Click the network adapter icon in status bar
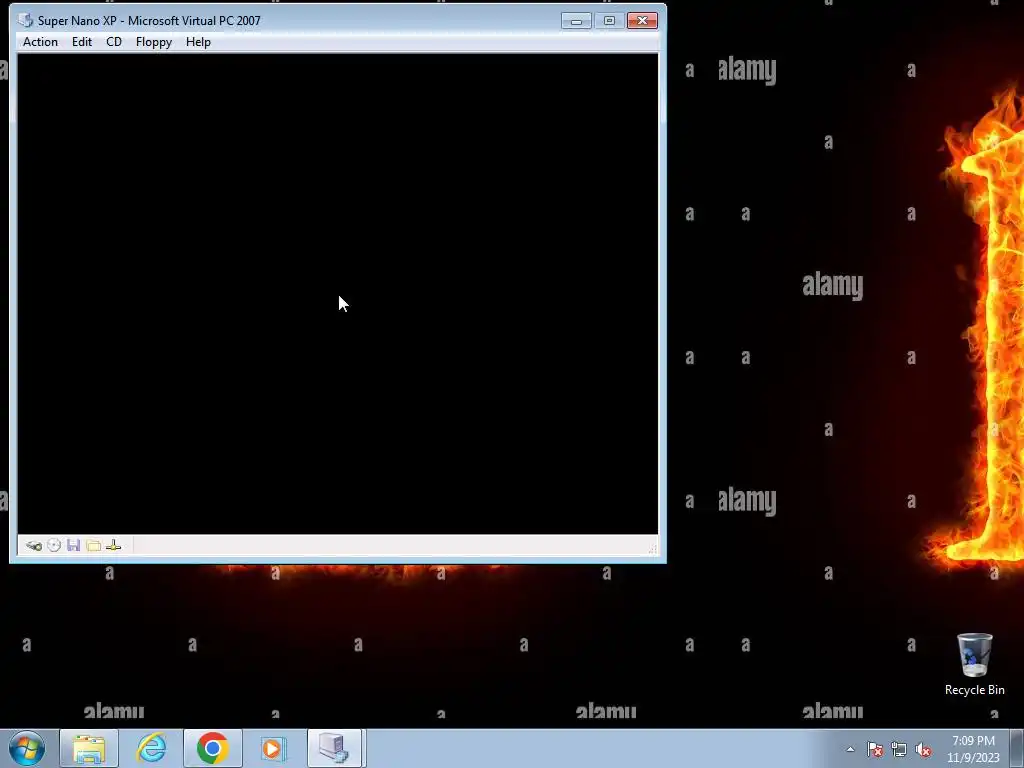This screenshot has width=1024, height=768. (114, 545)
